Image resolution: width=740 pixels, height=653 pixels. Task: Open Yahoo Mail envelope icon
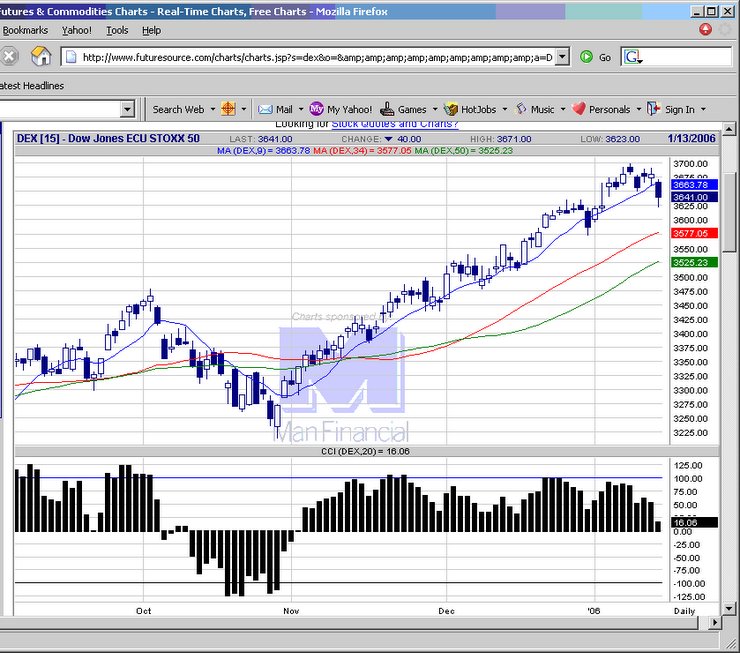pos(265,109)
